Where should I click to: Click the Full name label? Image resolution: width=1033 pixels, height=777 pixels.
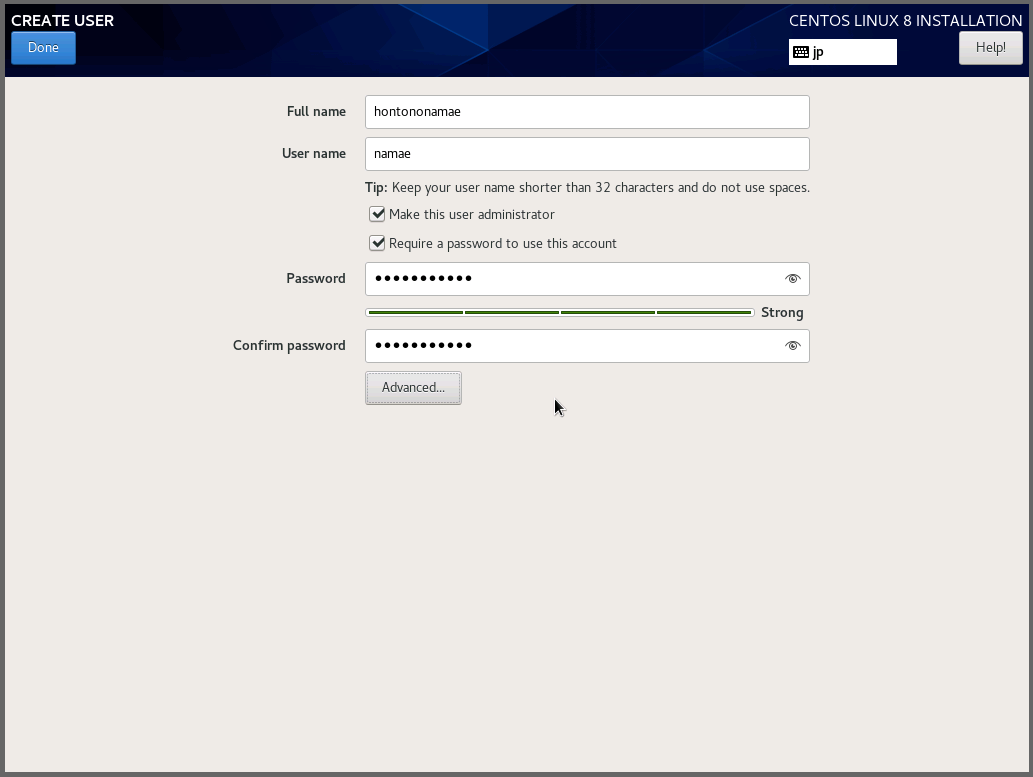316,112
